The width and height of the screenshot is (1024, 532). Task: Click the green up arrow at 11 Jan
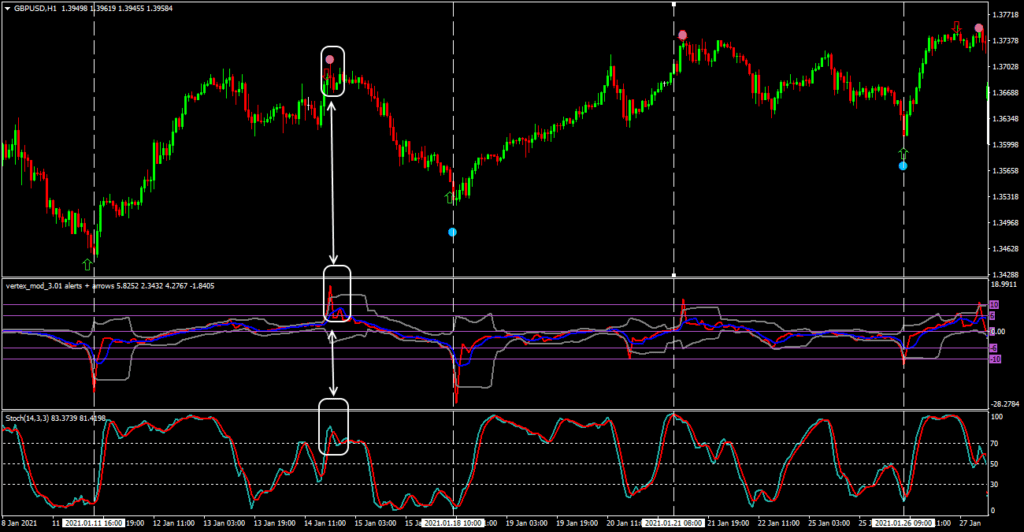(87, 264)
